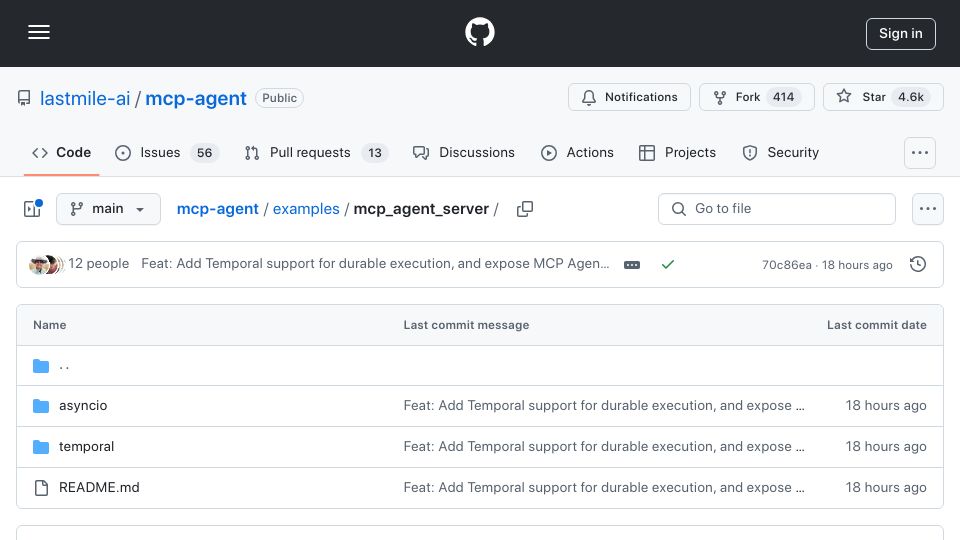Viewport: 960px width, 540px height.
Task: Expand the file tree side panel
Action: (32, 209)
